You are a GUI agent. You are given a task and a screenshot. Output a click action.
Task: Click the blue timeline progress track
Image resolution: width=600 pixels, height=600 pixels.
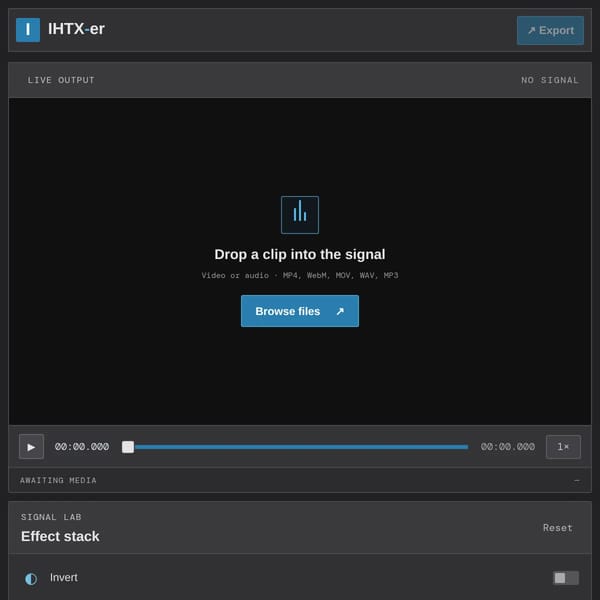pos(301,447)
